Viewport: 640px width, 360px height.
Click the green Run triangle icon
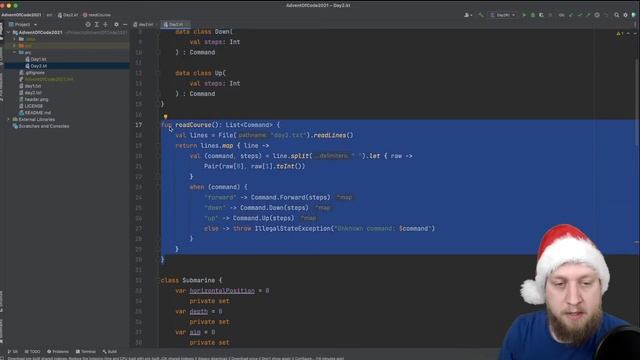[524, 15]
